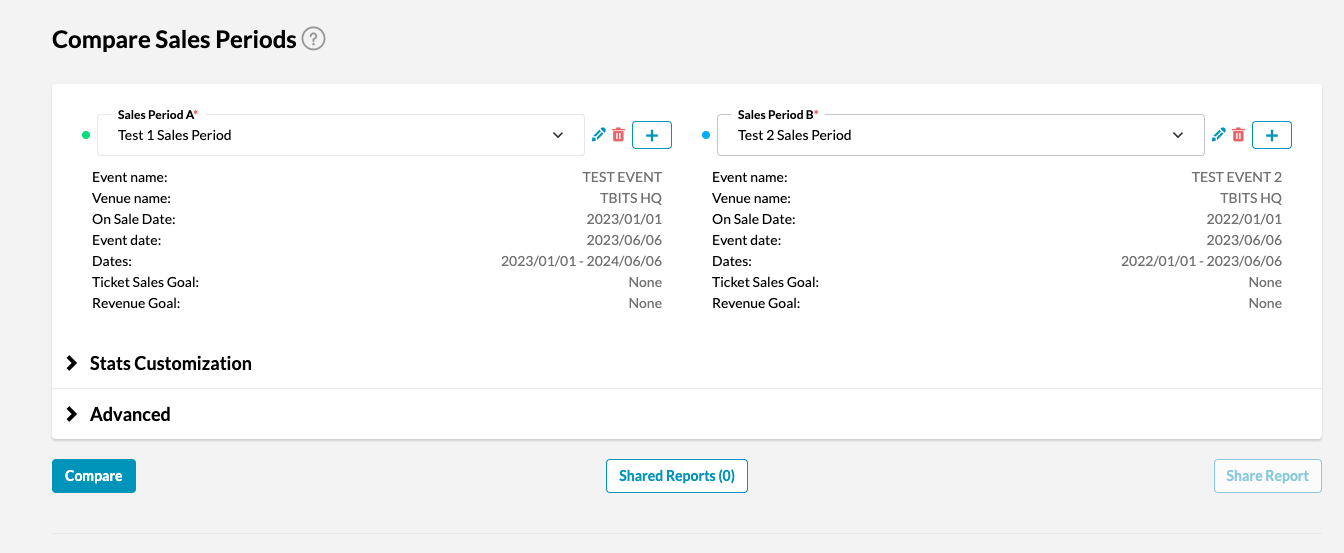This screenshot has height=553, width=1344.
Task: Click the blue color dot for Period B
Action: pos(706,135)
